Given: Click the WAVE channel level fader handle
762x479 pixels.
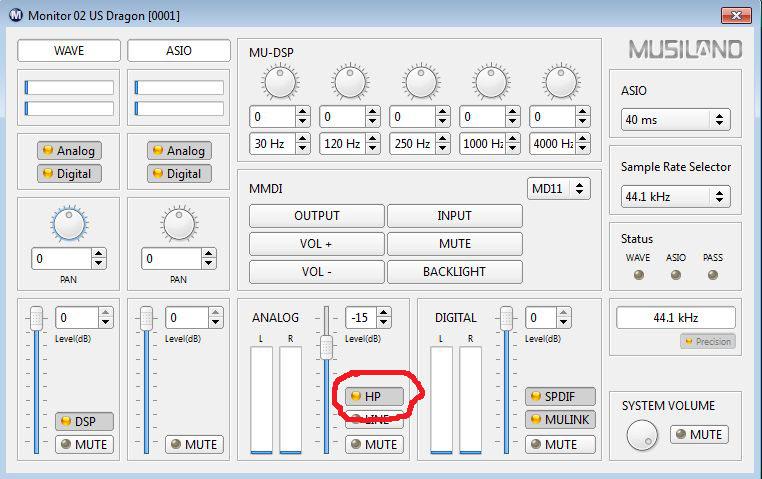Looking at the screenshot, I should tap(36, 318).
